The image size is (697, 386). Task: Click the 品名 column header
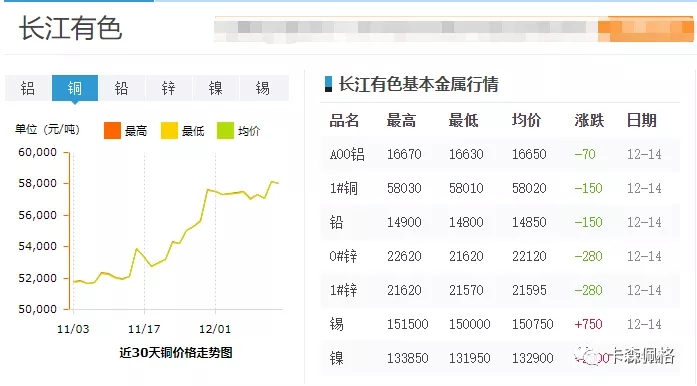344,120
